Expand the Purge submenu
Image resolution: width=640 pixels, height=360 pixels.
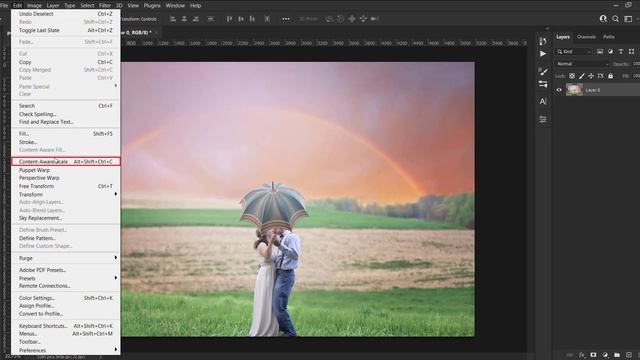(x=65, y=258)
